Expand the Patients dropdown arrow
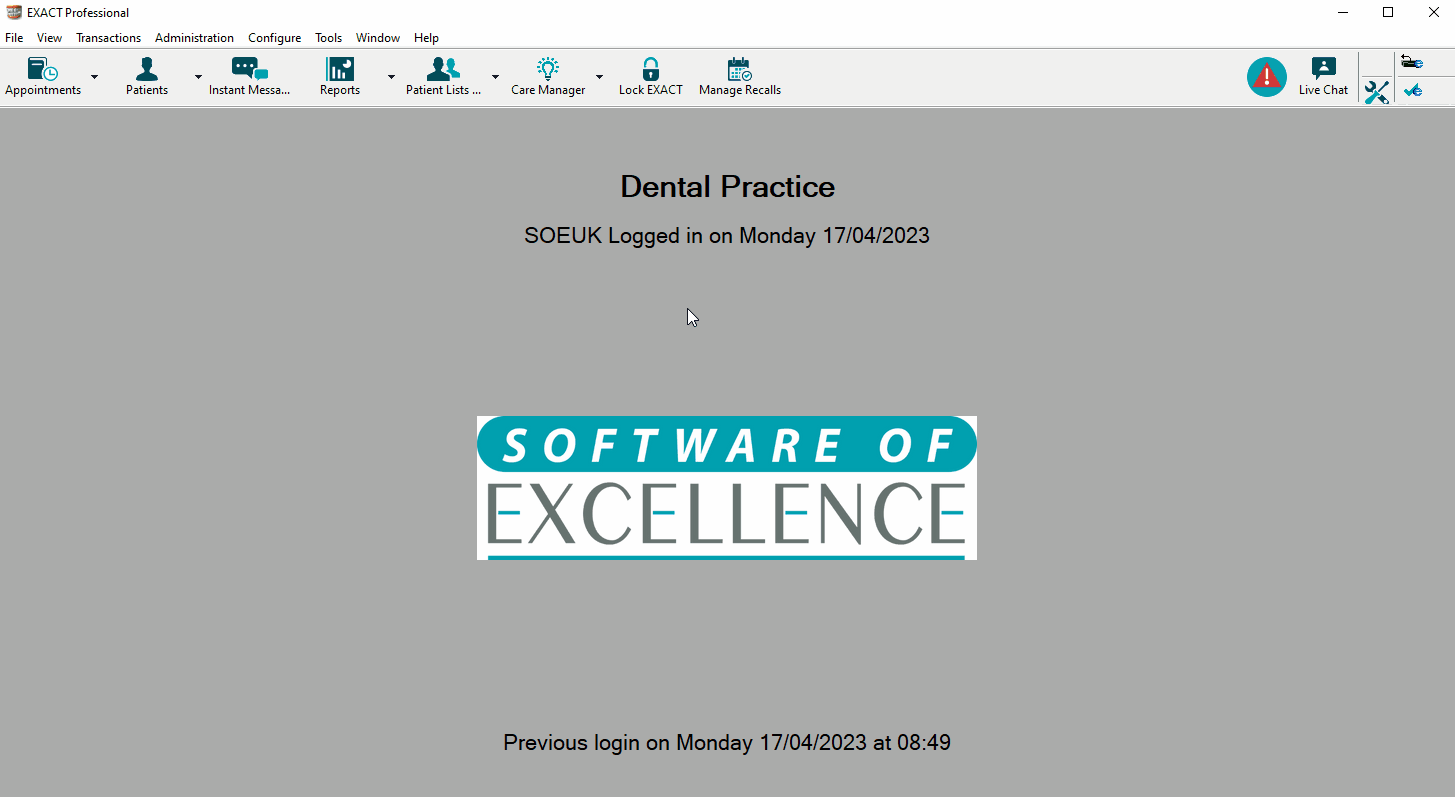Viewport: 1455px width, 797px height. coord(197,76)
